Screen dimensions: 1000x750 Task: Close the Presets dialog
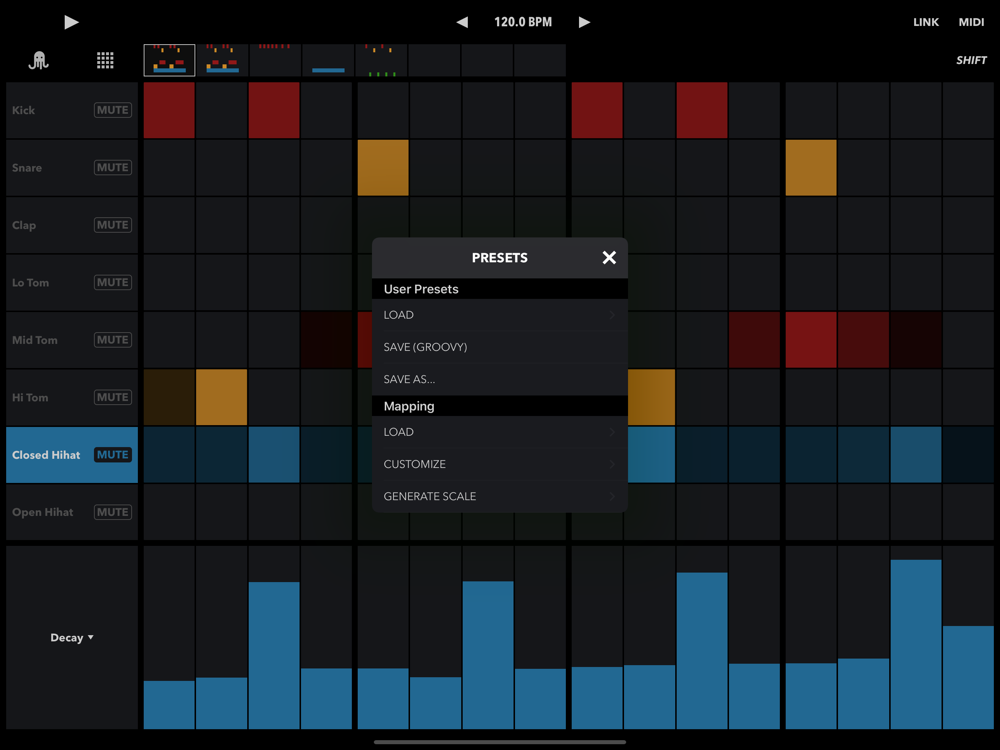click(x=608, y=258)
